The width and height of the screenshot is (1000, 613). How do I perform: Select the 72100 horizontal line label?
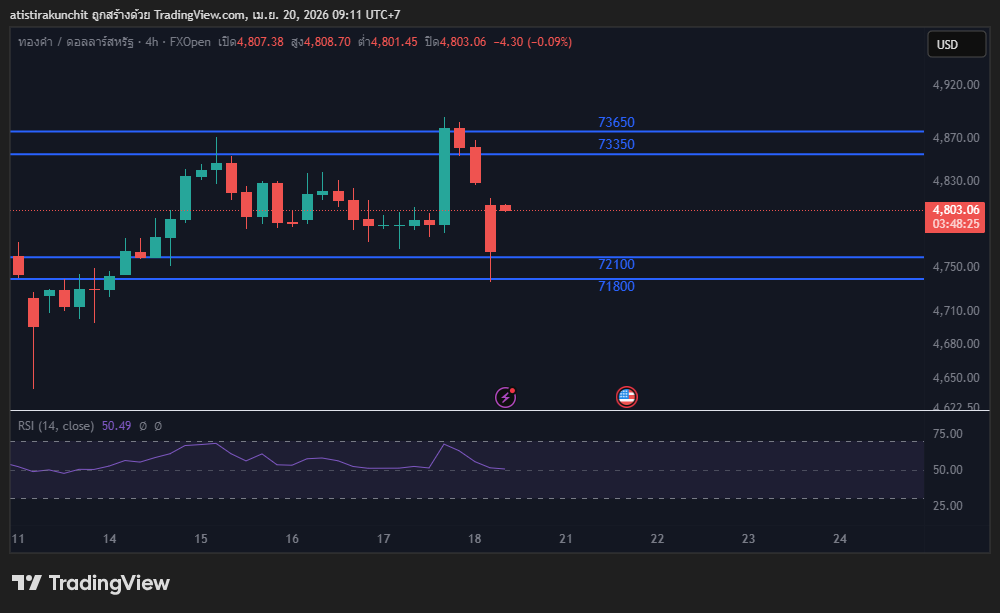tap(616, 264)
